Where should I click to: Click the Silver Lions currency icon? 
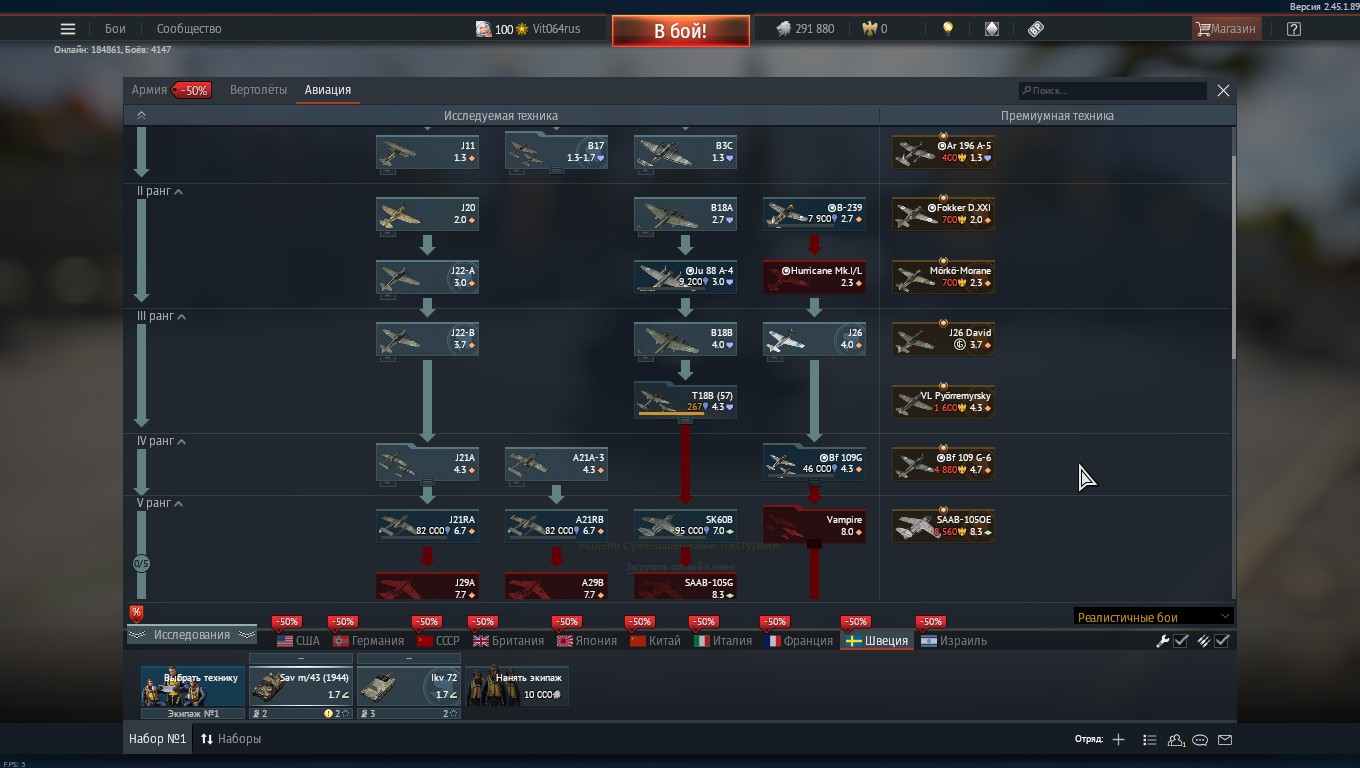783,29
